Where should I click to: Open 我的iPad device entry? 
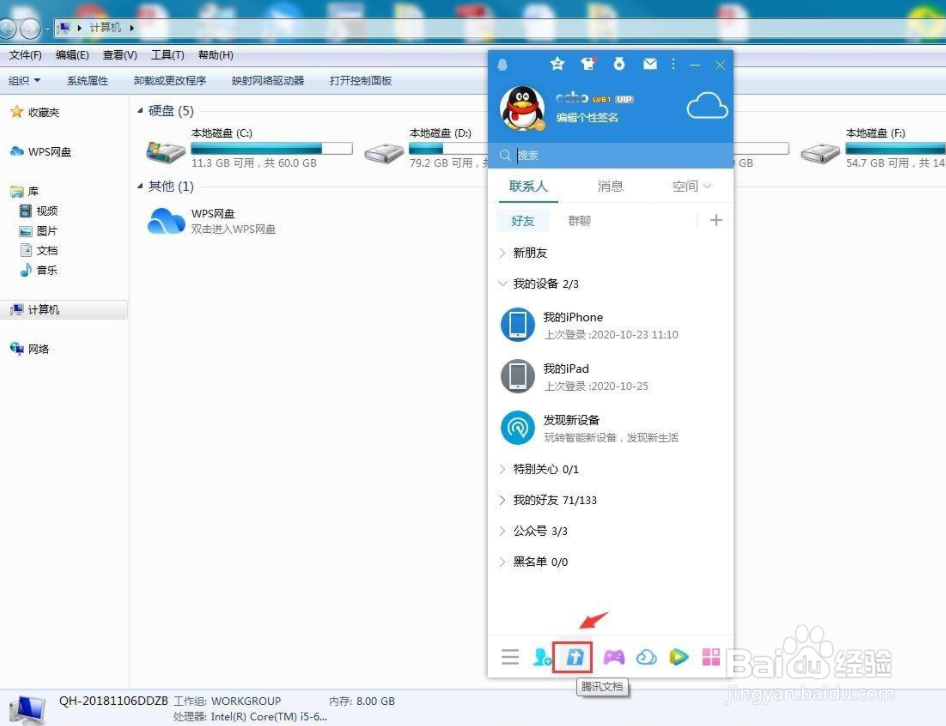611,377
